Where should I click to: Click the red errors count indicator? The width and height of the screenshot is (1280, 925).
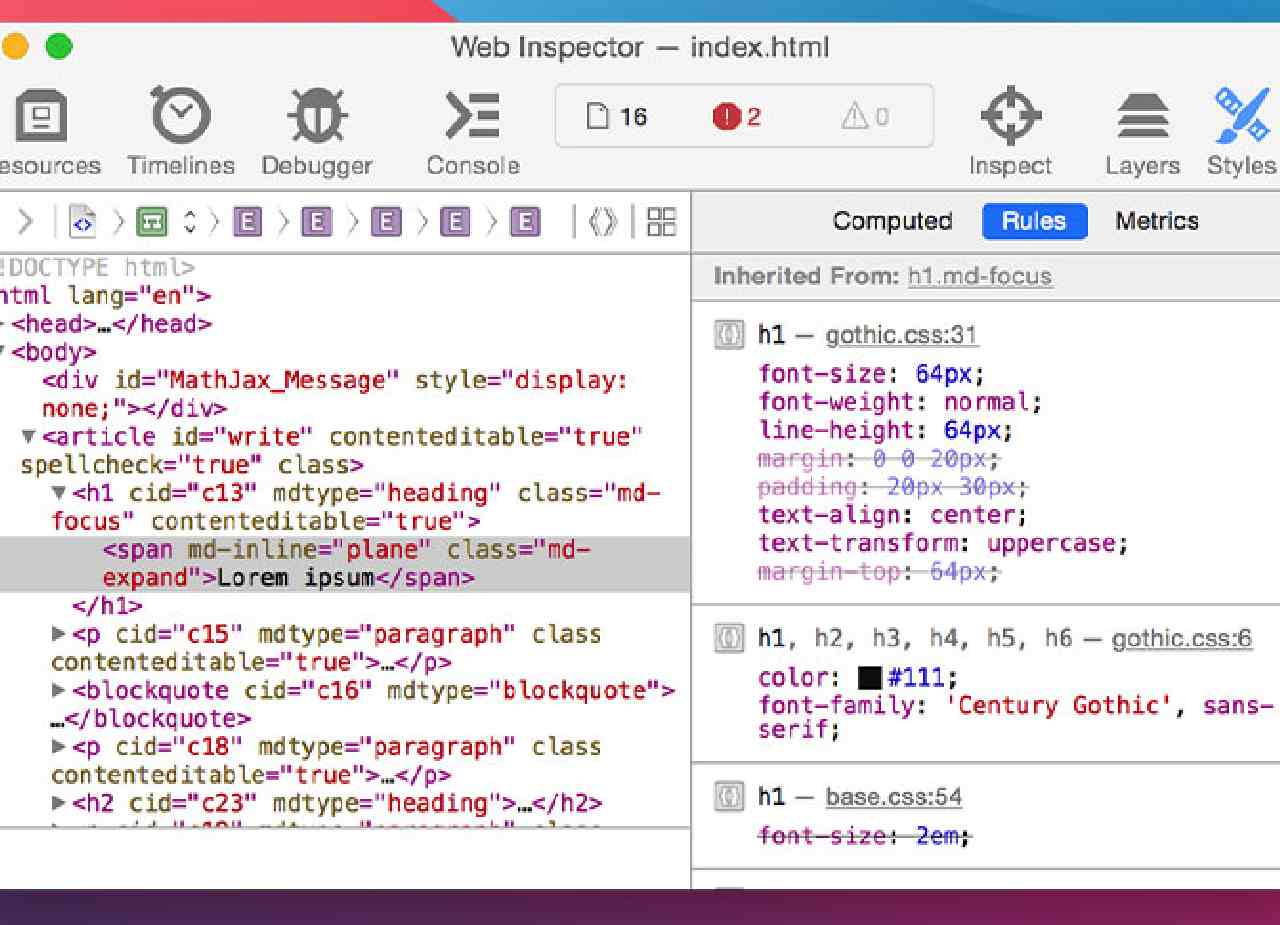(736, 117)
